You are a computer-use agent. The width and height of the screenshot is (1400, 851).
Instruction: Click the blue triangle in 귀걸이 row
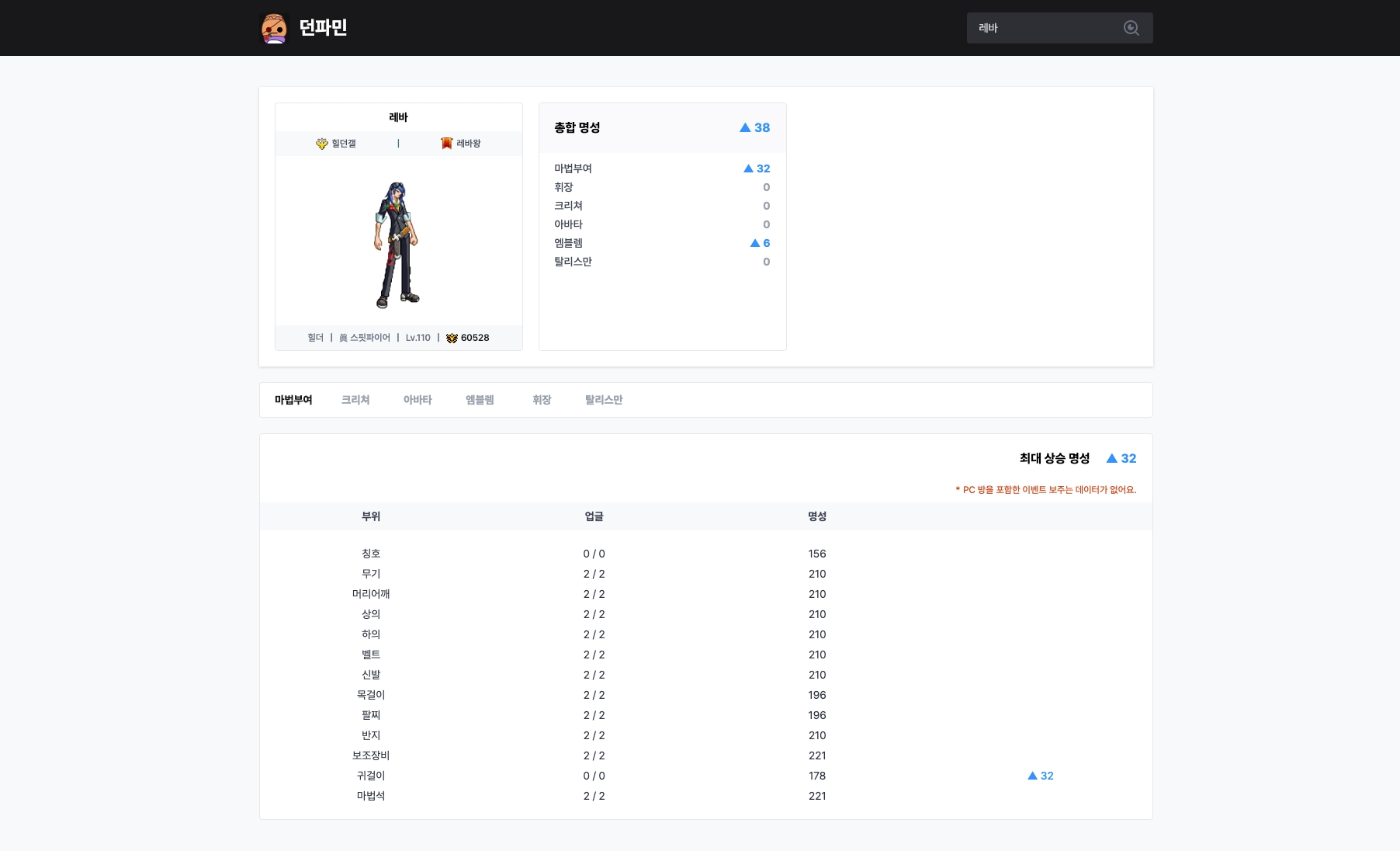click(x=1032, y=776)
